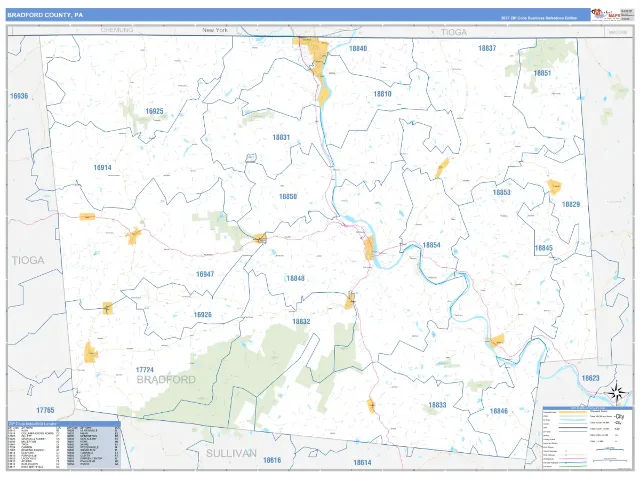Select ZIP code label 18840
640x480 pixels.
coord(358,49)
